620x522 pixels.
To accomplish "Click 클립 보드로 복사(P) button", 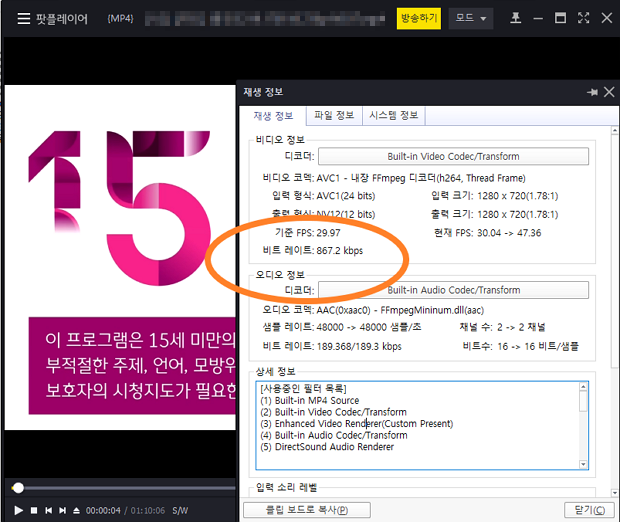I will pyautogui.click(x=307, y=510).
